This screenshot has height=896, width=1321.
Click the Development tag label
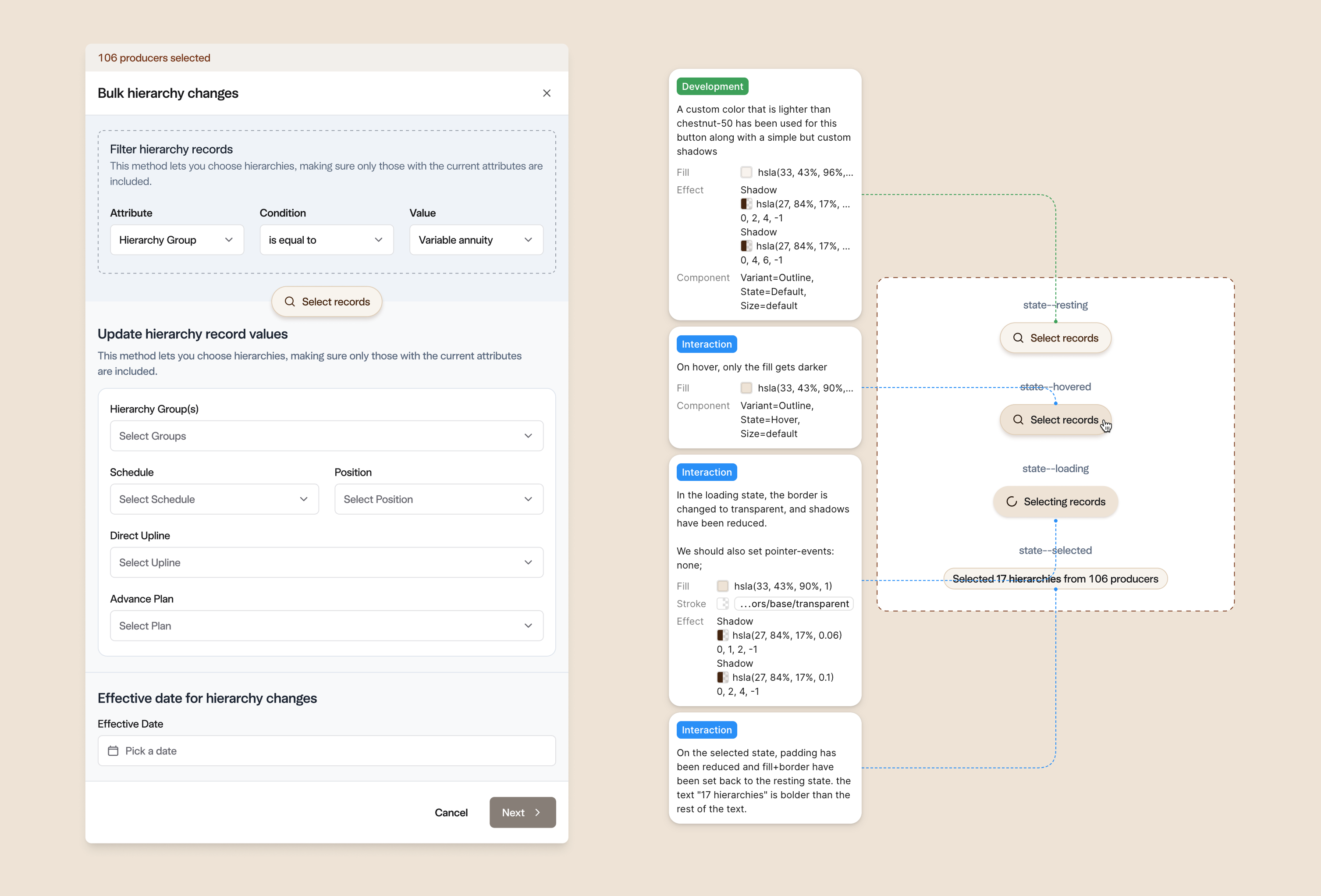(x=712, y=86)
